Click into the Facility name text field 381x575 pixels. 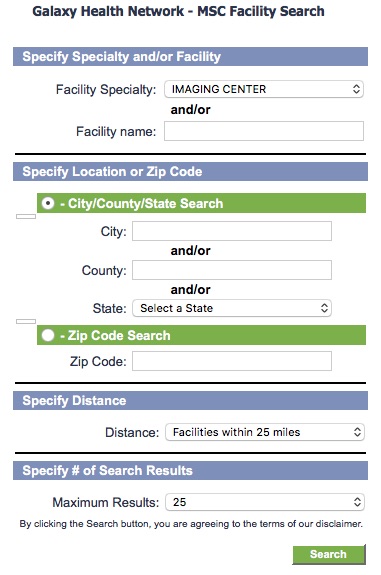(x=264, y=131)
